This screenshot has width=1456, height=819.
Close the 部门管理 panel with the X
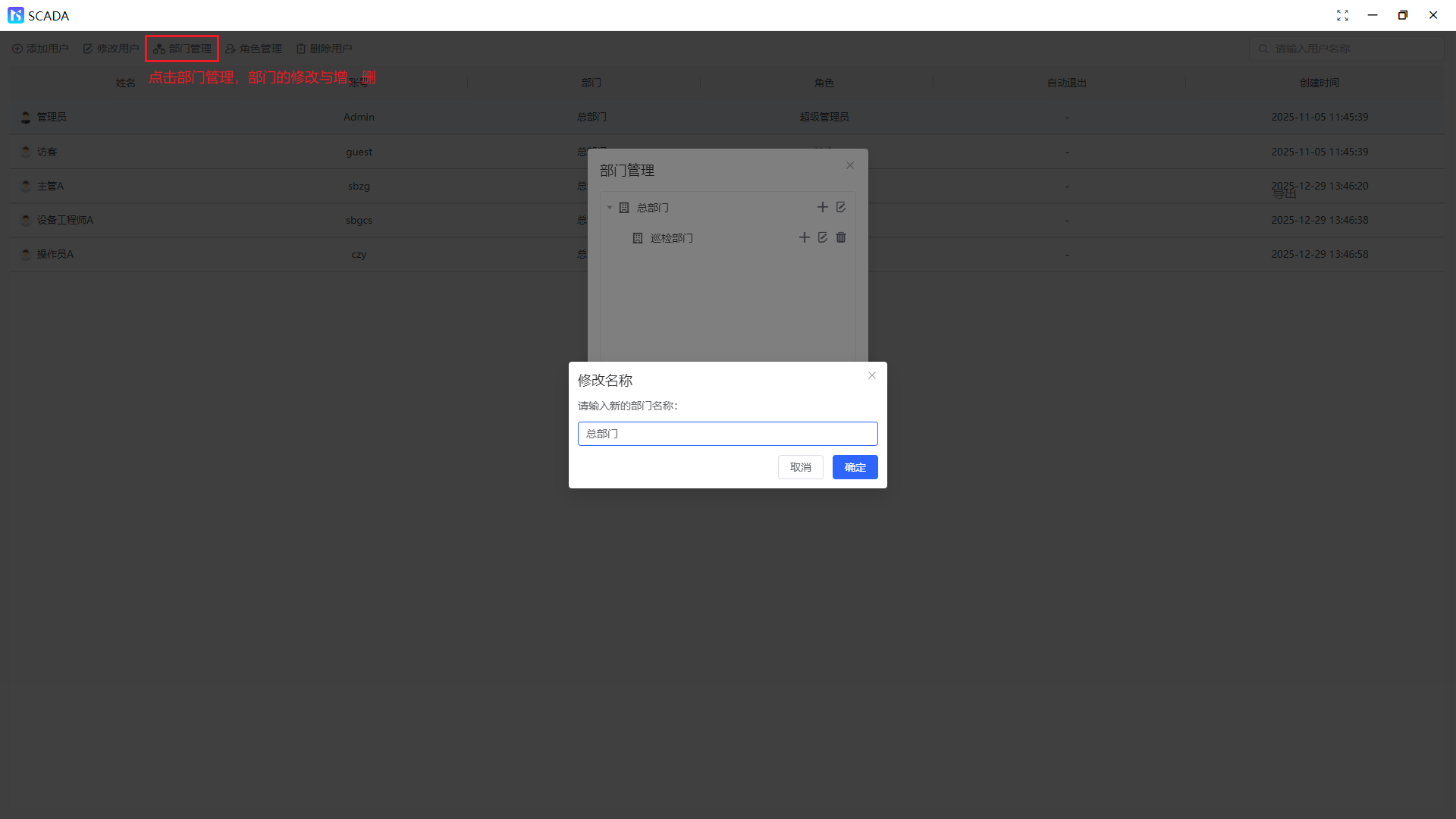click(x=850, y=165)
